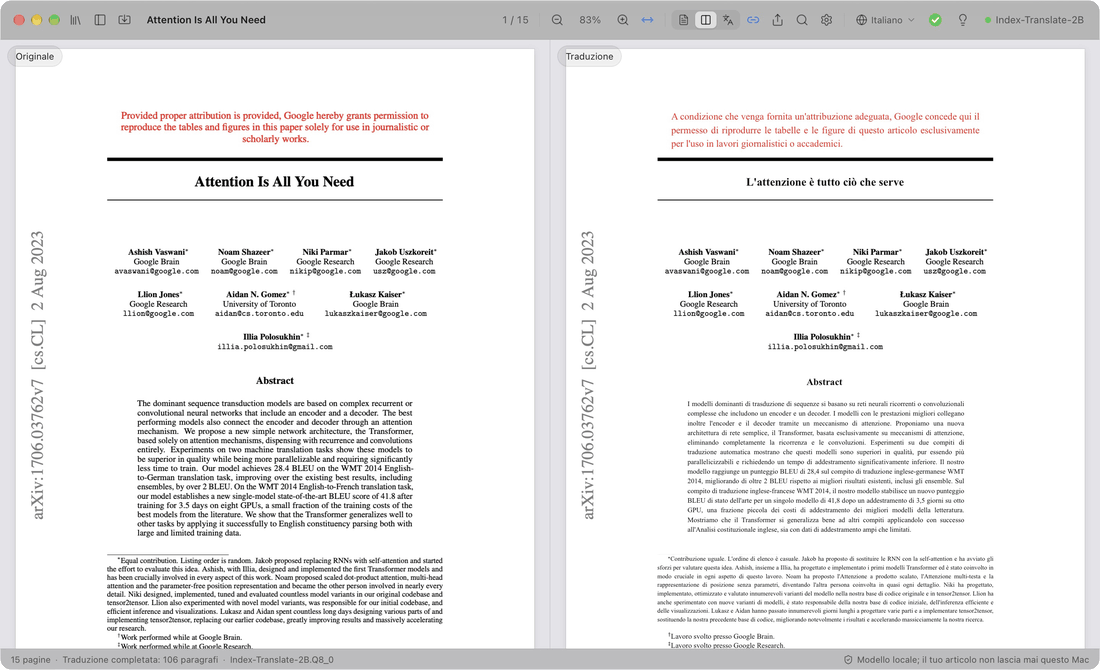The height and width of the screenshot is (670, 1100).
Task: Click the 'Attention Is All You Need' window title
Action: (206, 20)
